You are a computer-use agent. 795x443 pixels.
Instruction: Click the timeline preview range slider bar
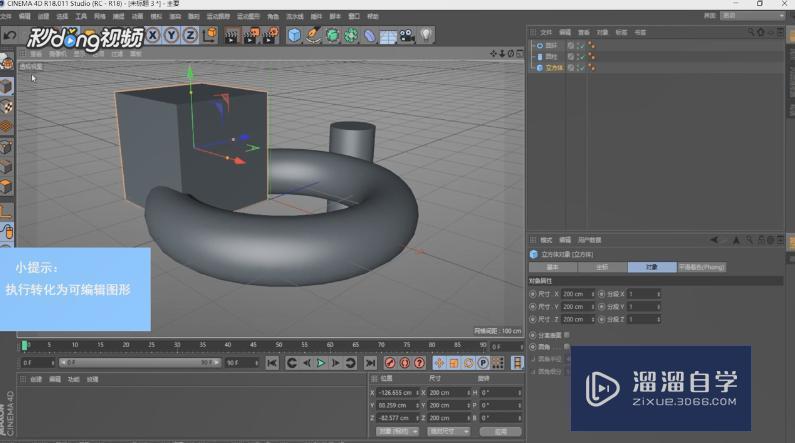140,363
